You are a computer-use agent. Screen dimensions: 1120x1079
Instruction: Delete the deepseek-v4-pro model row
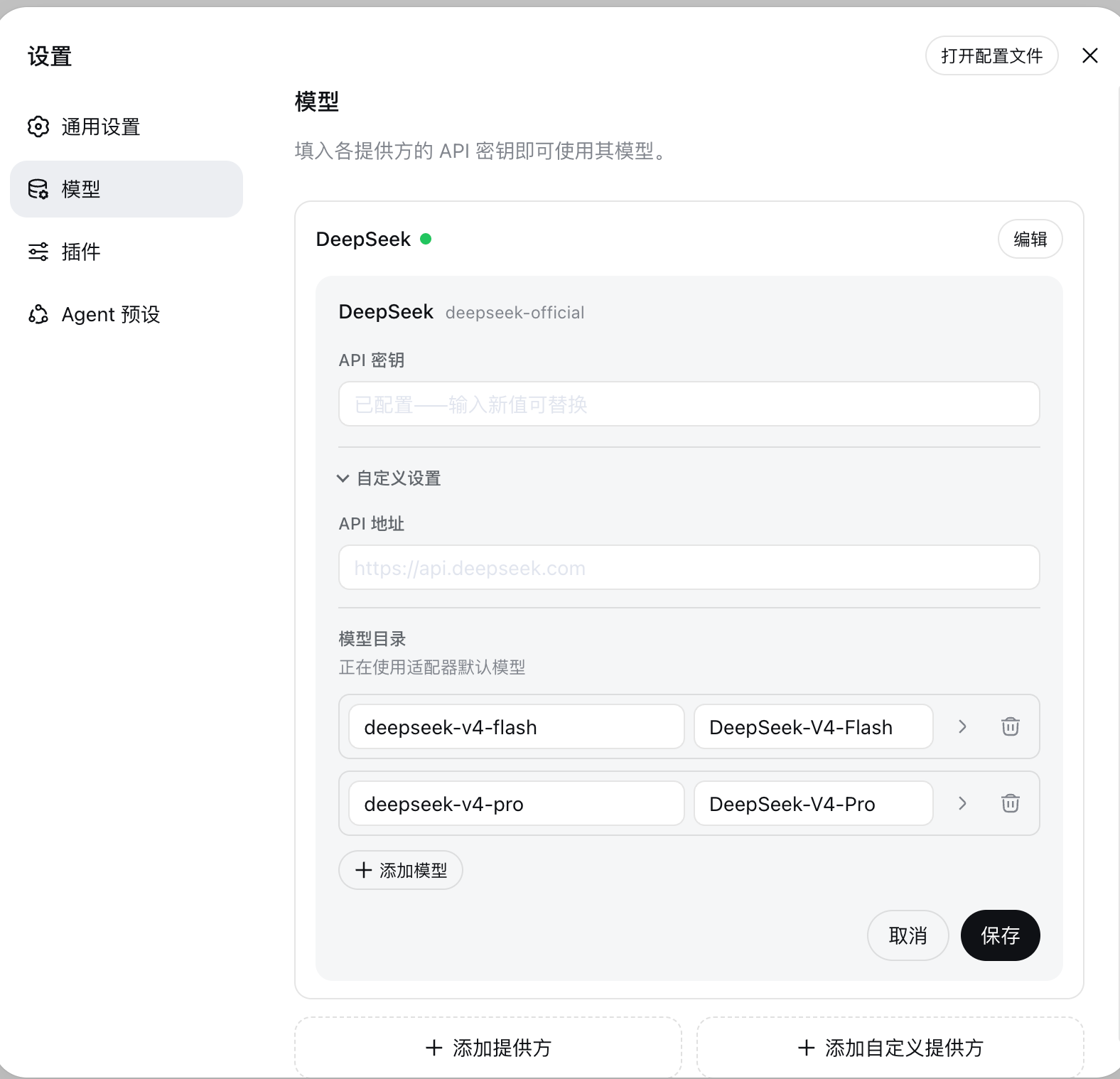[1011, 803]
